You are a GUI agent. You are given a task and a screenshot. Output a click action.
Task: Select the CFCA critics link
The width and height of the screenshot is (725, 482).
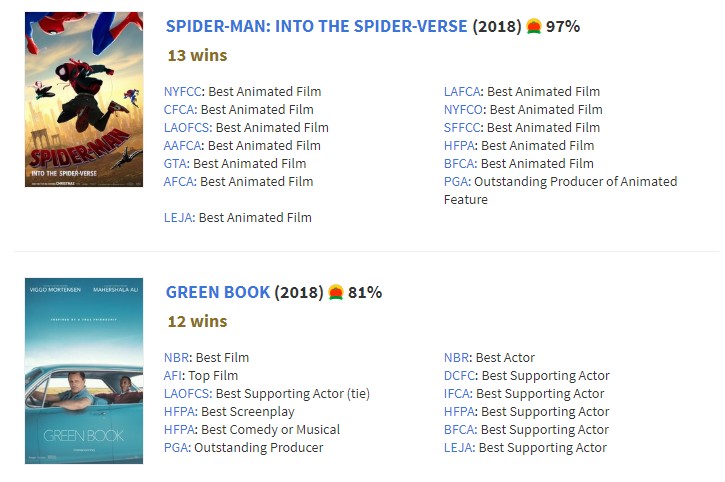[x=180, y=110]
